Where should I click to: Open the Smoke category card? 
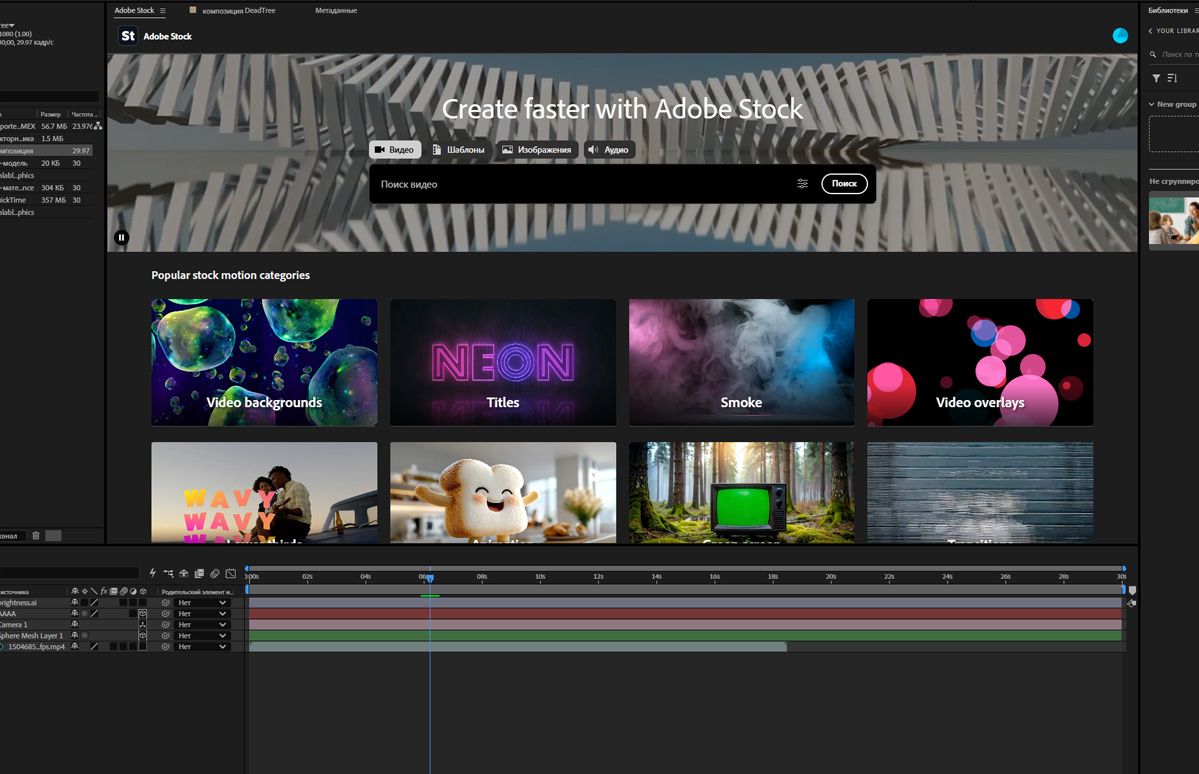click(741, 362)
